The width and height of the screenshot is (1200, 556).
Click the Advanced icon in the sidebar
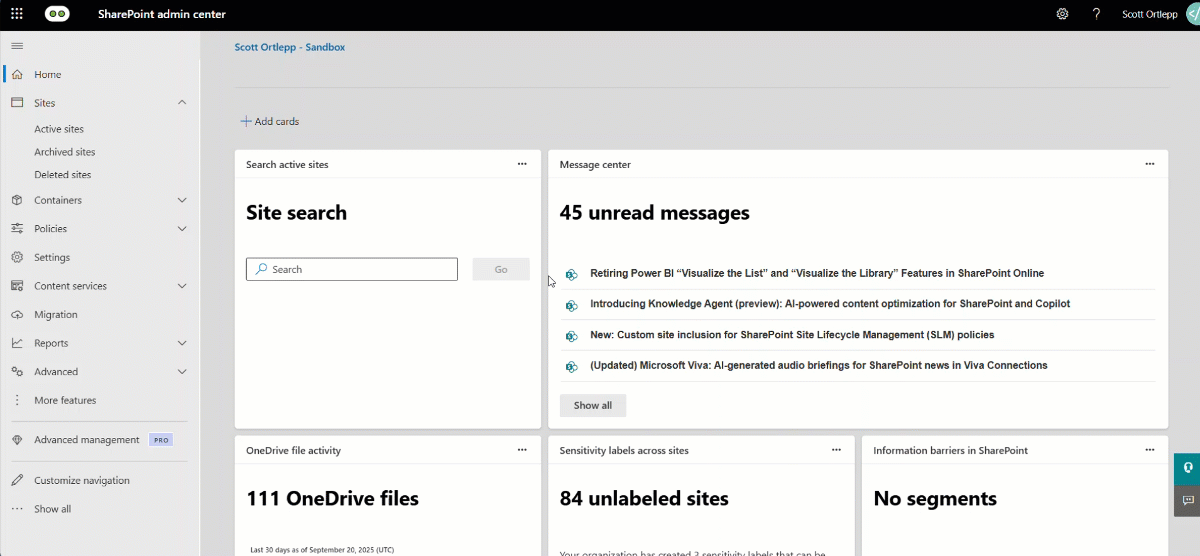17,371
